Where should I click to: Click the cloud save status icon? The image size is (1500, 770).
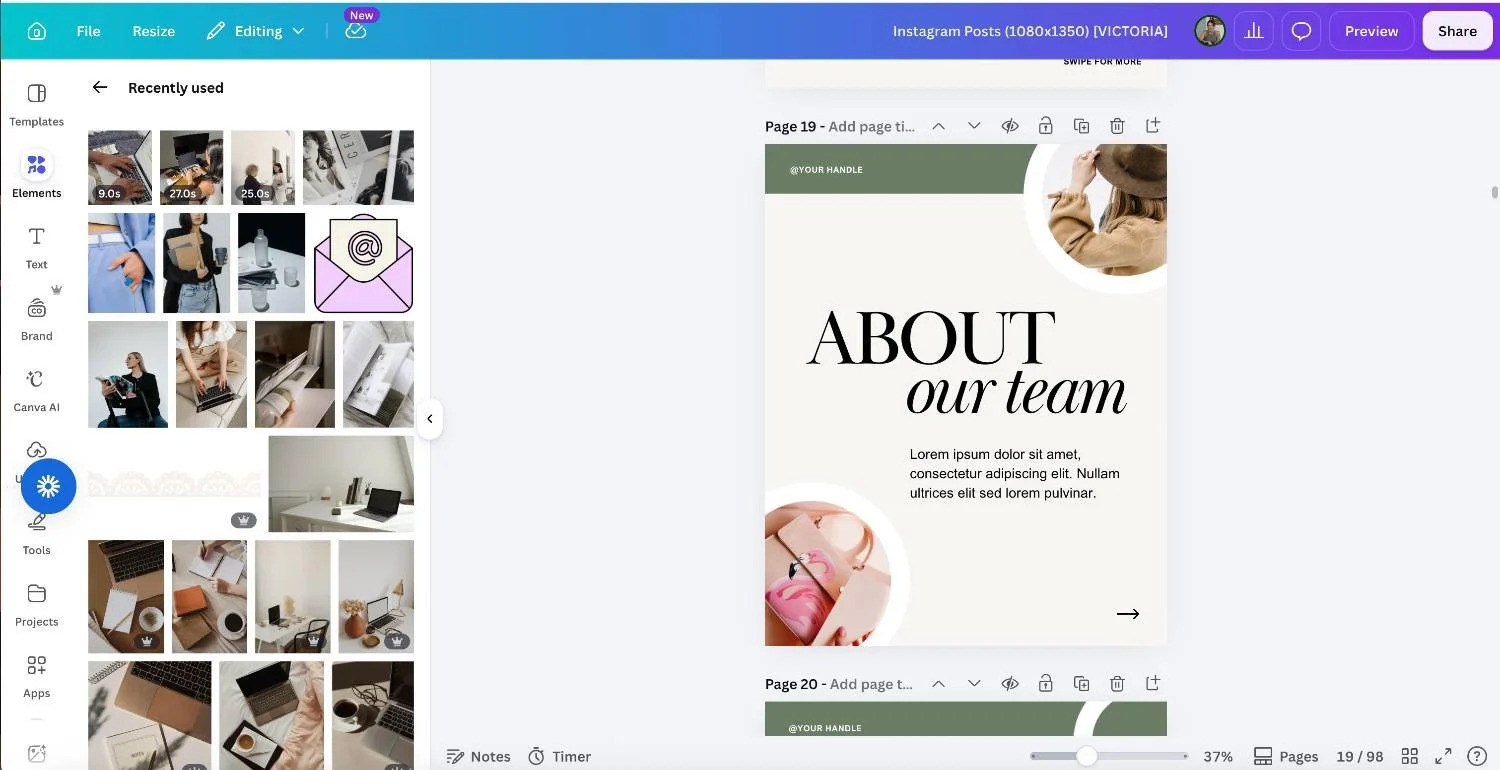coord(356,31)
